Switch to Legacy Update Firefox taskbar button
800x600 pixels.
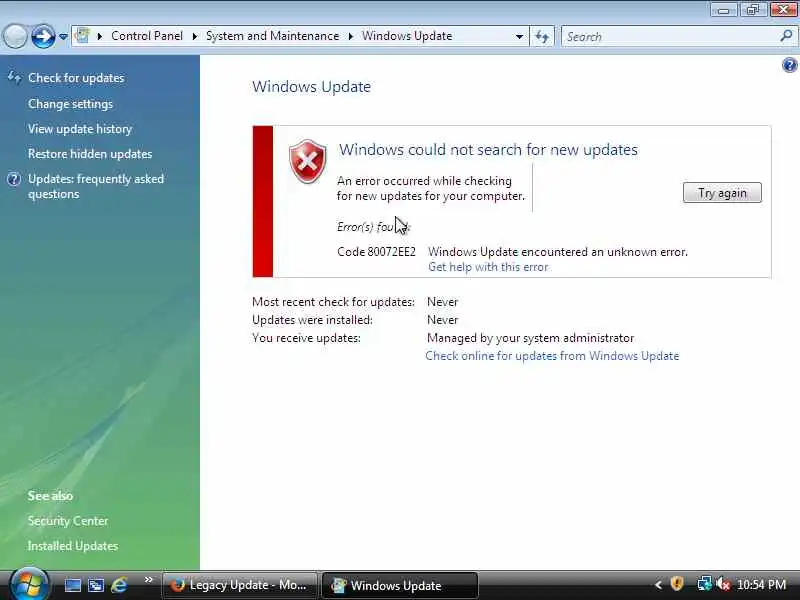[x=240, y=585]
